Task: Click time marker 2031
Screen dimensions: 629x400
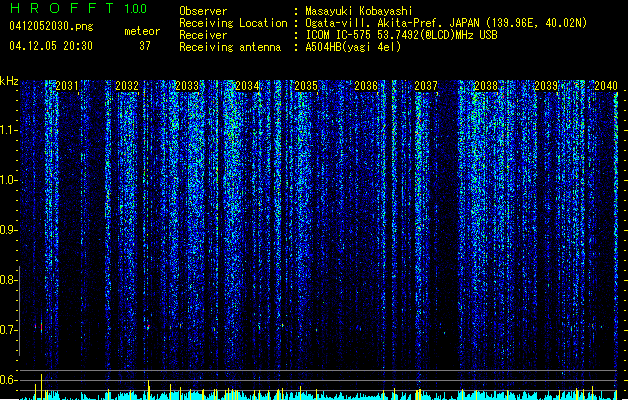Action: 67,86
